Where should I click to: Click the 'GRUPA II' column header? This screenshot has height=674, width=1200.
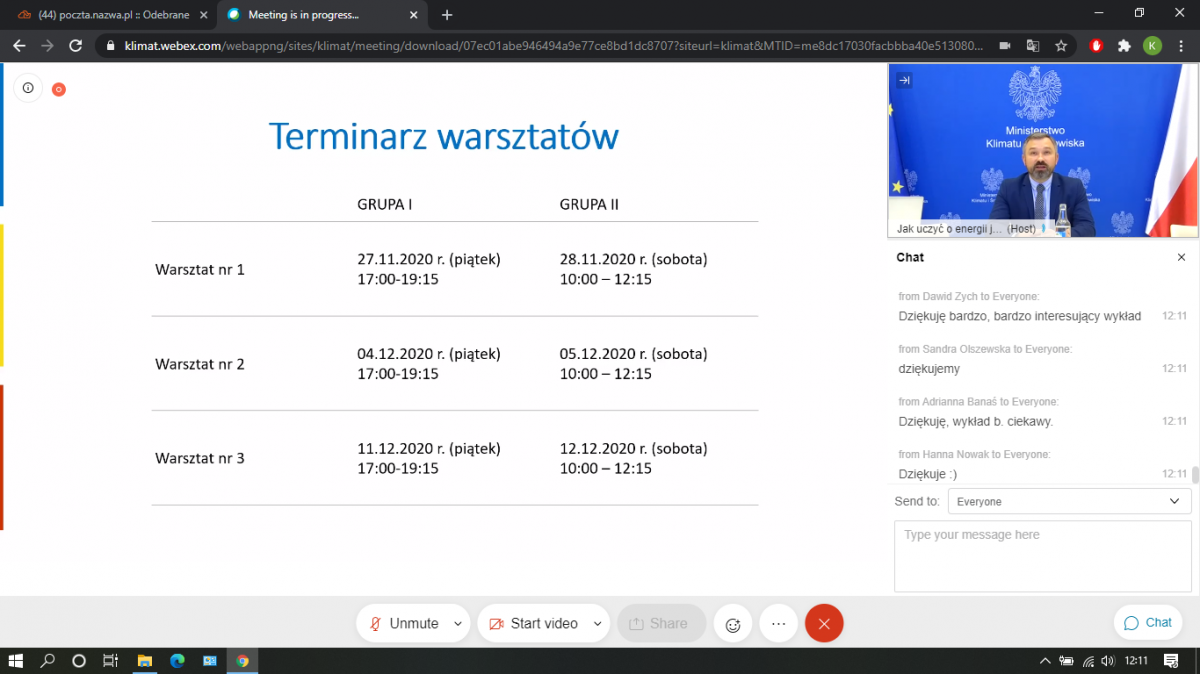coord(589,204)
